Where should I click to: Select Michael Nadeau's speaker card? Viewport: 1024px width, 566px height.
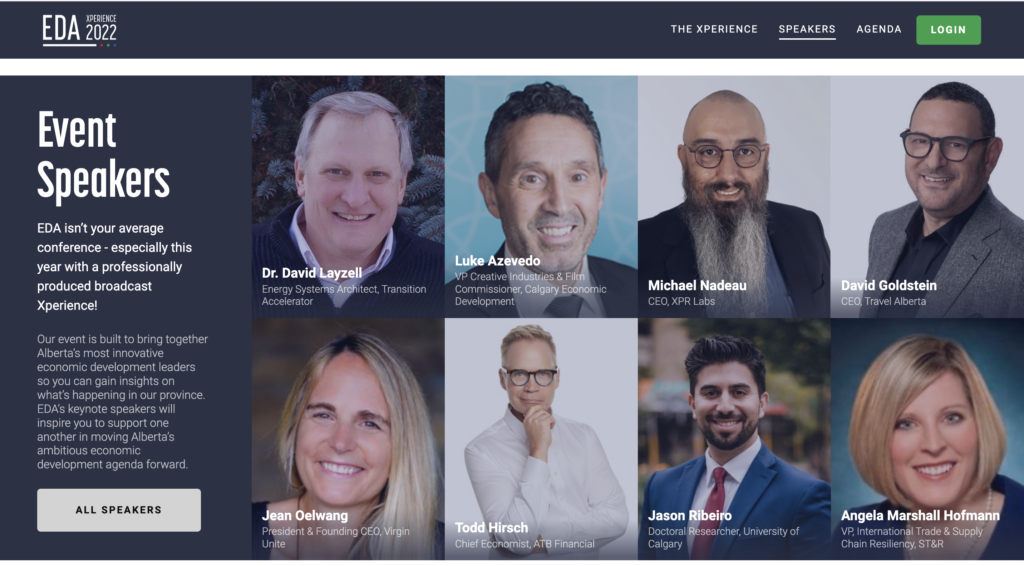click(x=734, y=197)
